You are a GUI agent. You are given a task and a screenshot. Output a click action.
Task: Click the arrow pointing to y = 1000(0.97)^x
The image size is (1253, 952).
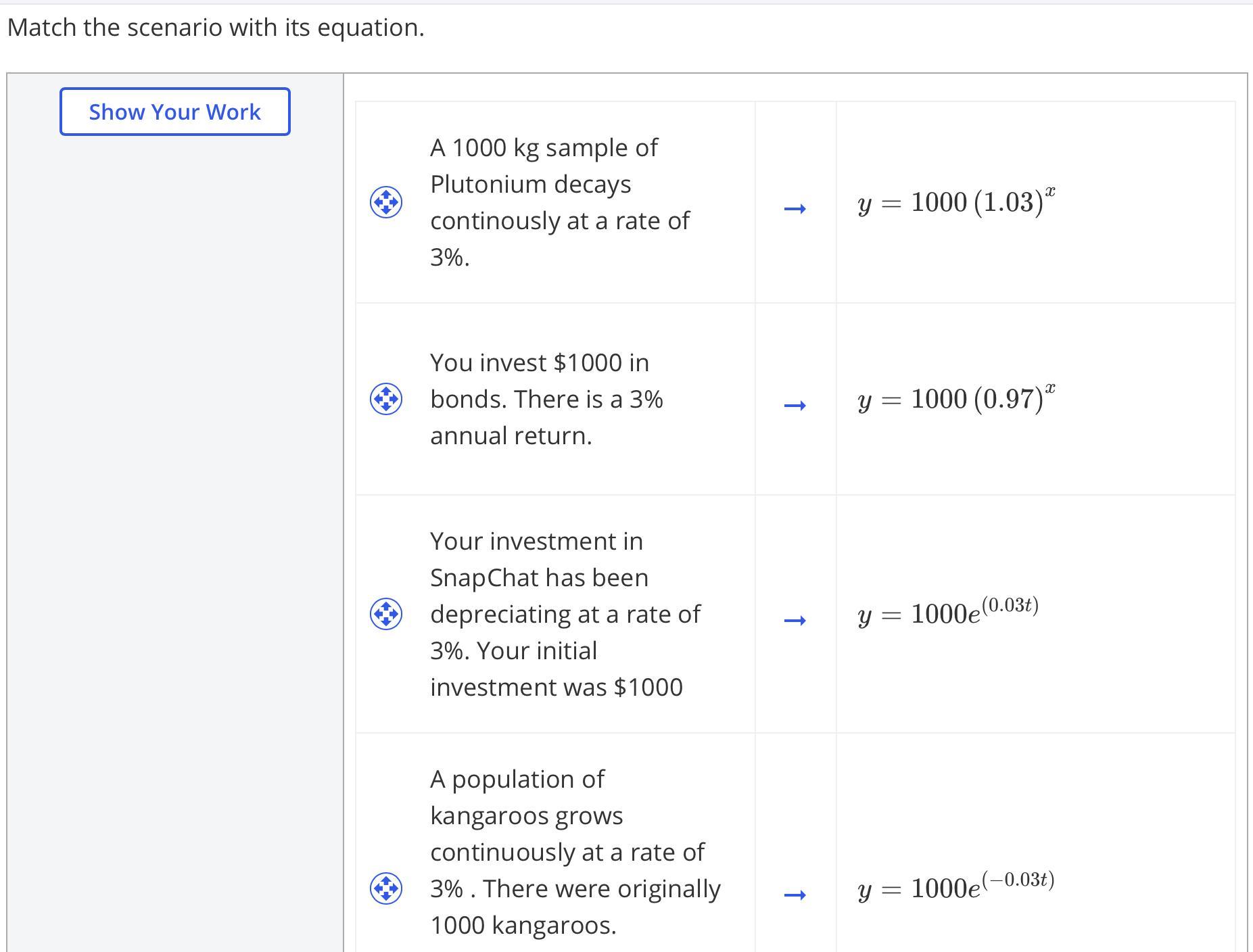795,405
